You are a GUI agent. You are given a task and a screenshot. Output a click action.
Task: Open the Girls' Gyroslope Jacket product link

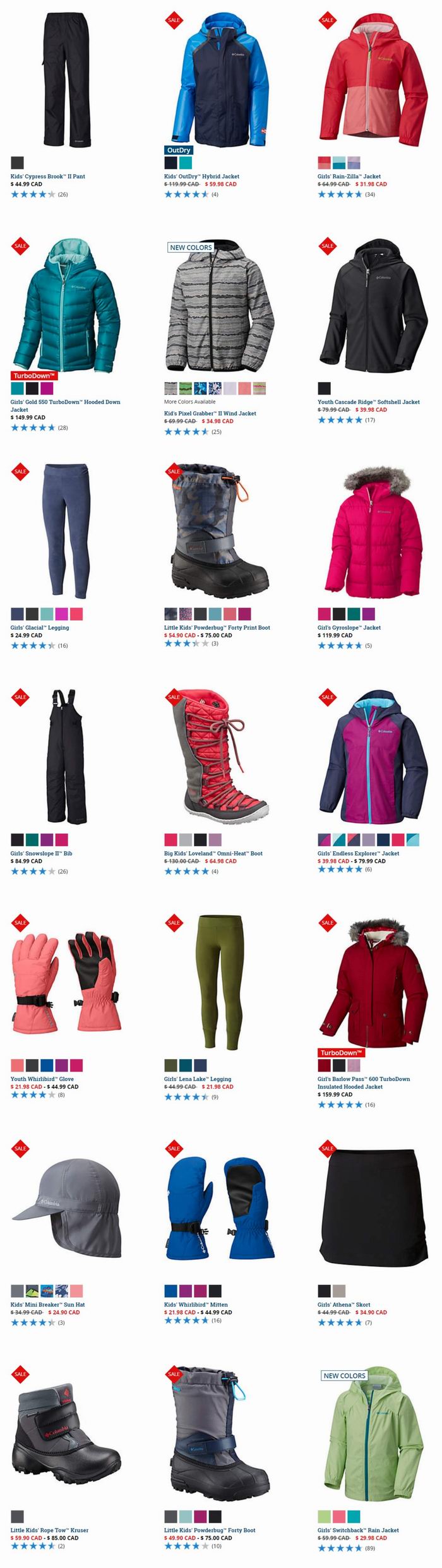(x=349, y=628)
